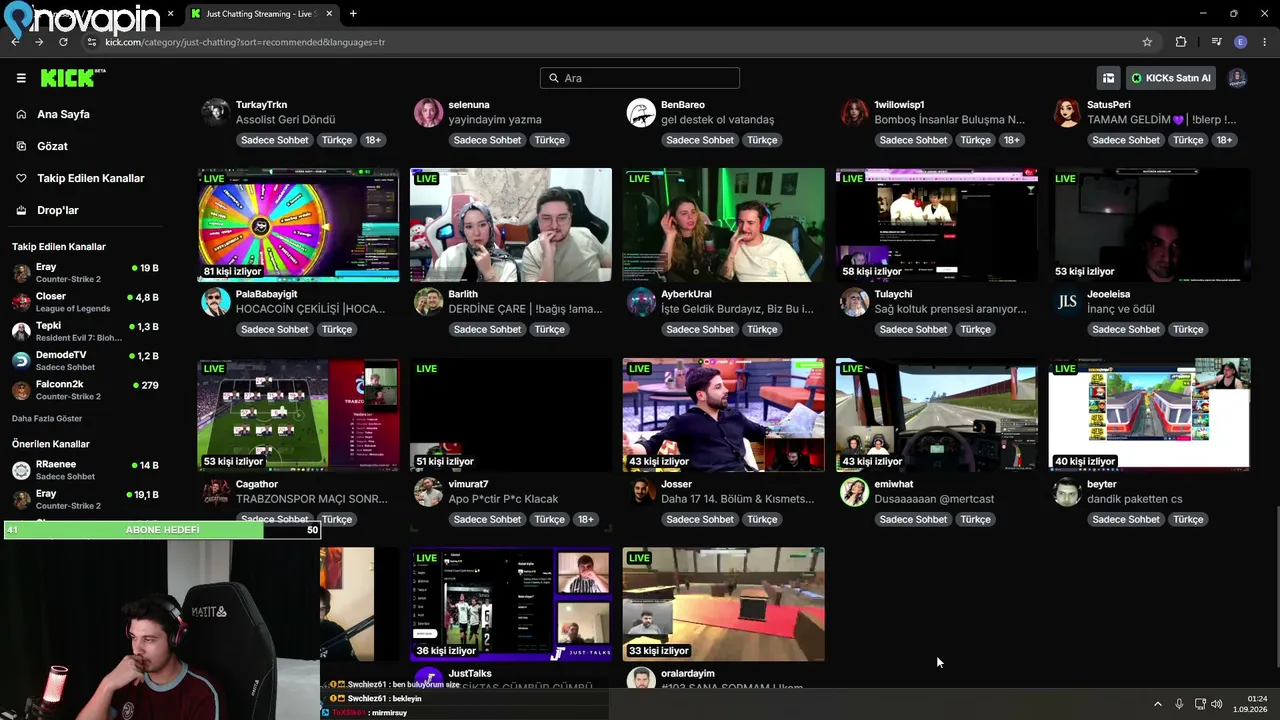Open Drop'lar in the sidebar
Viewport: 1280px width, 720px height.
pyautogui.click(x=57, y=210)
